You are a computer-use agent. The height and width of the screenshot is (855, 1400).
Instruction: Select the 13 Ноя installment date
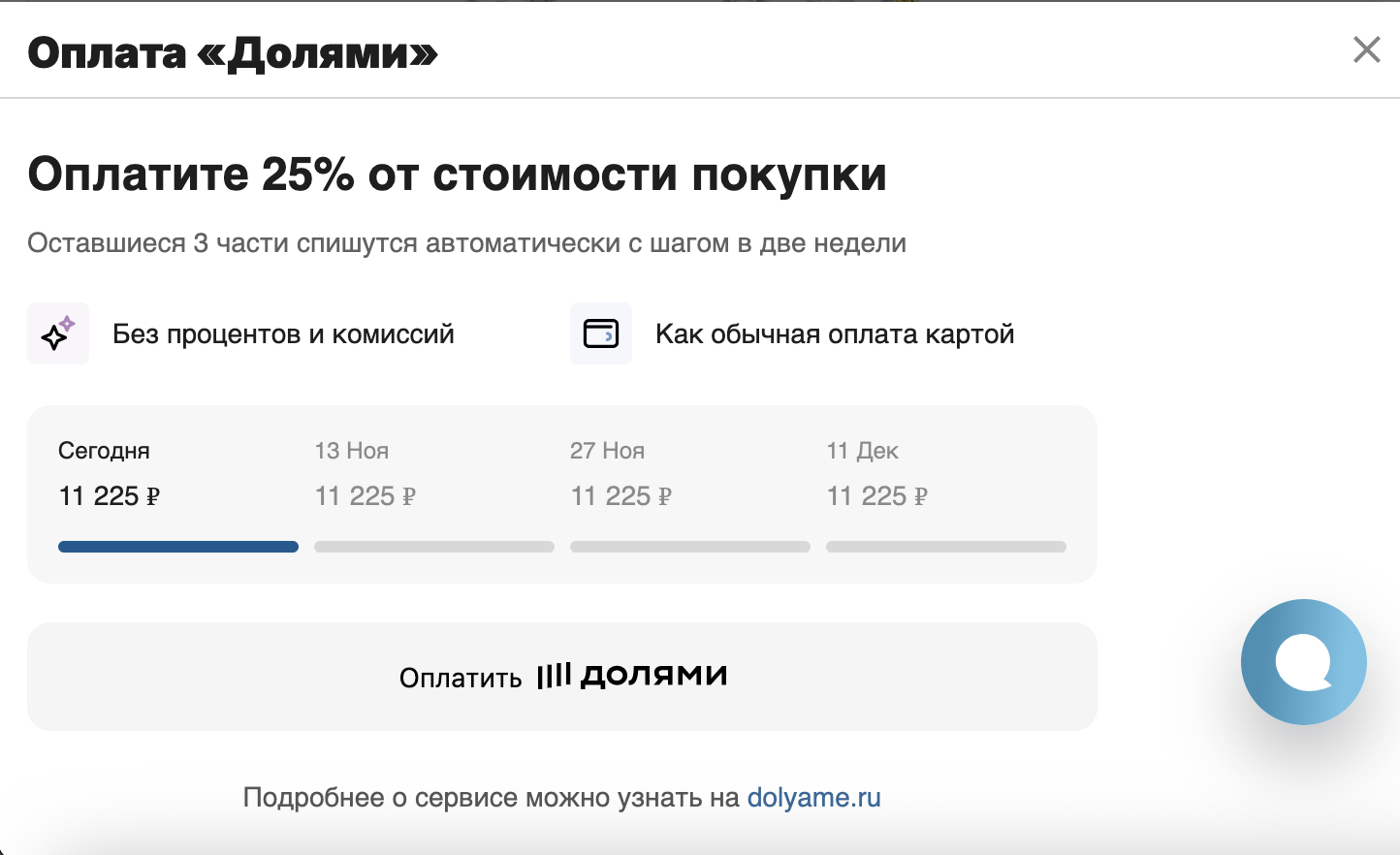tap(351, 451)
